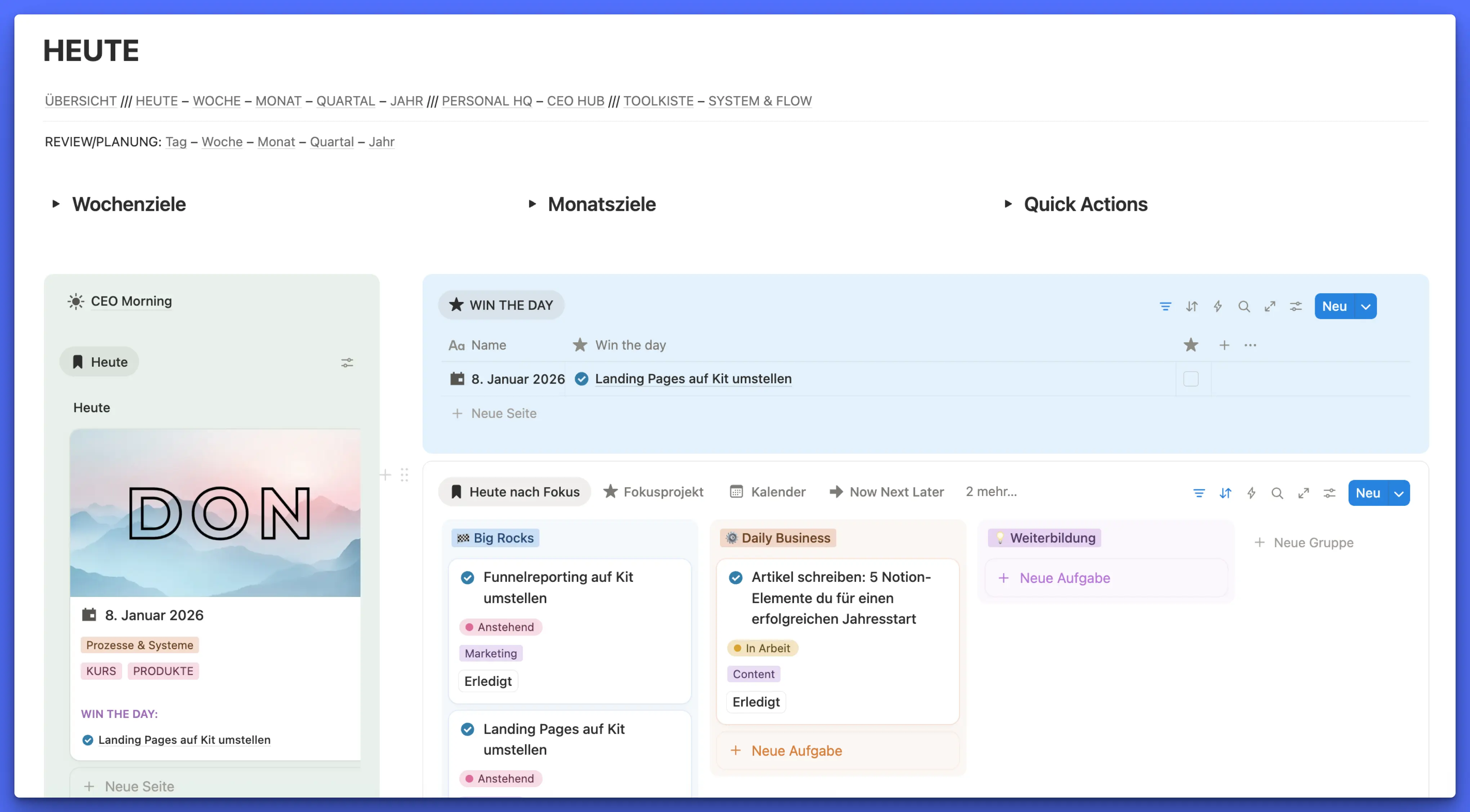Open automations lightning icon in WIN THE DAY

pyautogui.click(x=1217, y=307)
